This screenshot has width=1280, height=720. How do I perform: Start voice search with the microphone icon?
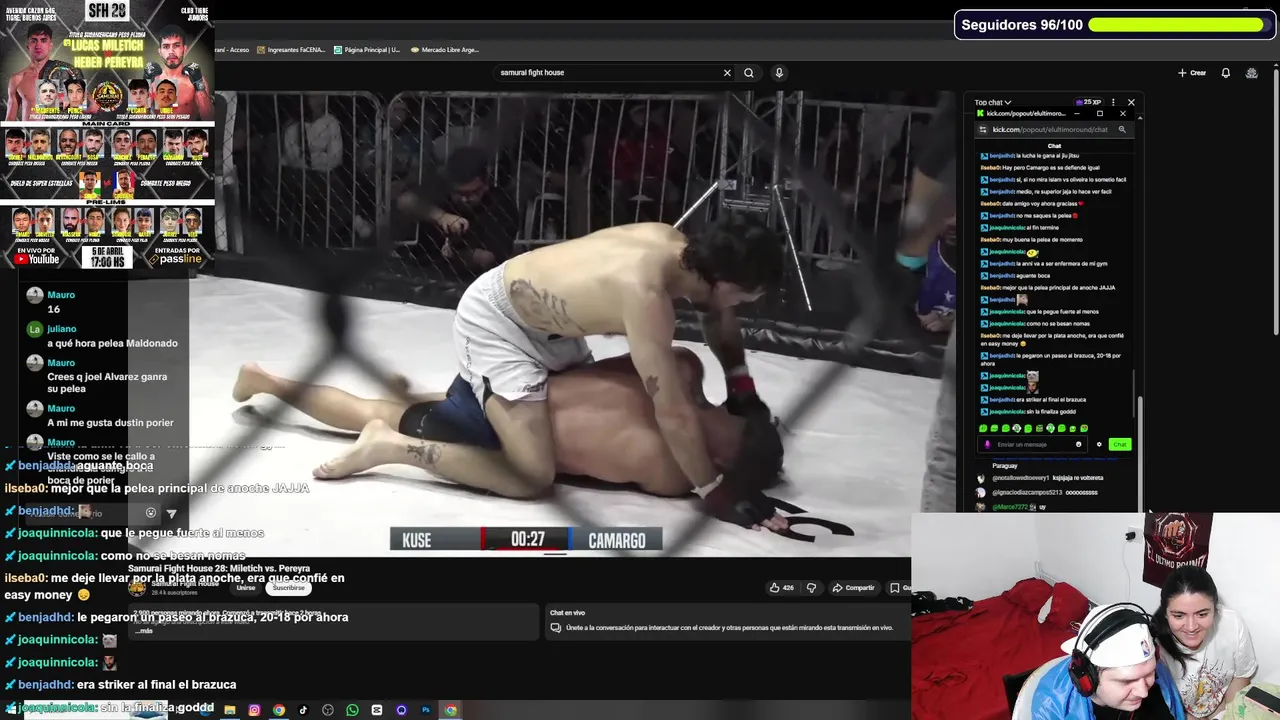[779, 73]
